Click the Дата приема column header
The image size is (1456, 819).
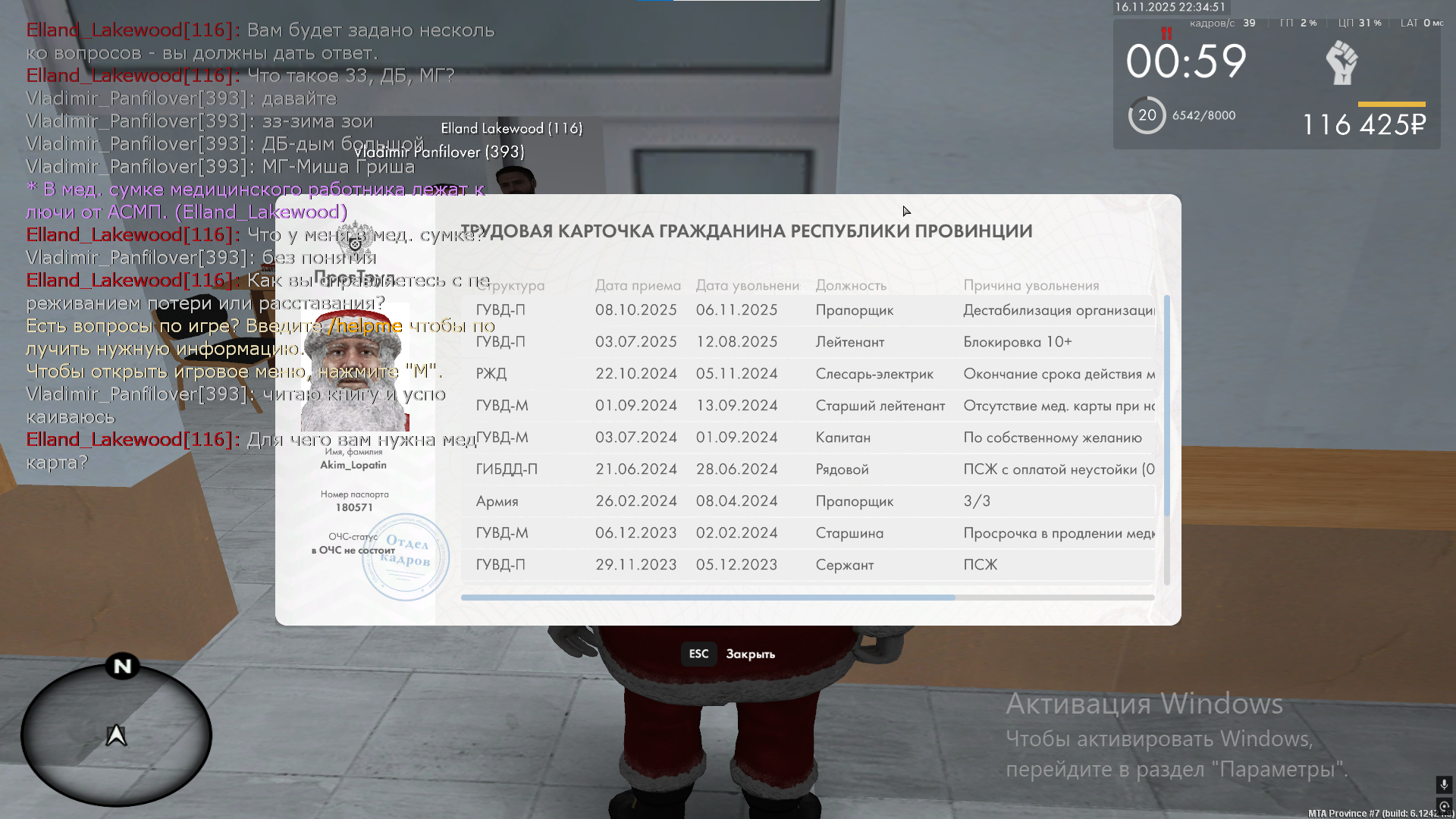[638, 286]
